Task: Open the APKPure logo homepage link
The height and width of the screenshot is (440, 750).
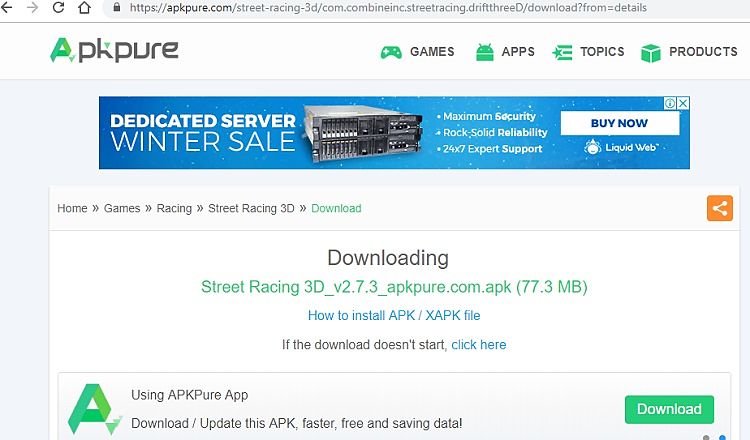Action: 114,50
